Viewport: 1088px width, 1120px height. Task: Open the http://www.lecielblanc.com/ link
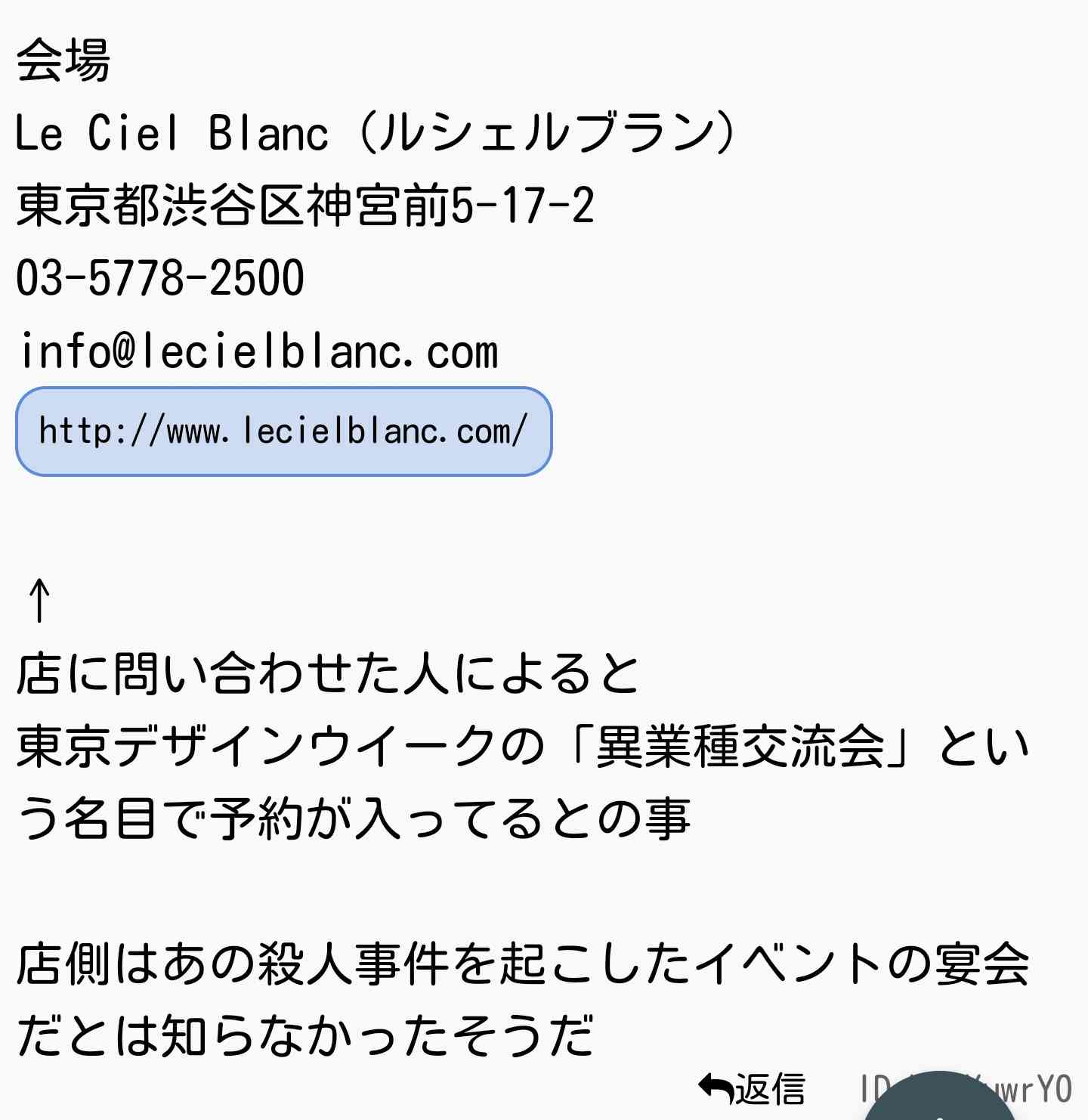point(283,432)
